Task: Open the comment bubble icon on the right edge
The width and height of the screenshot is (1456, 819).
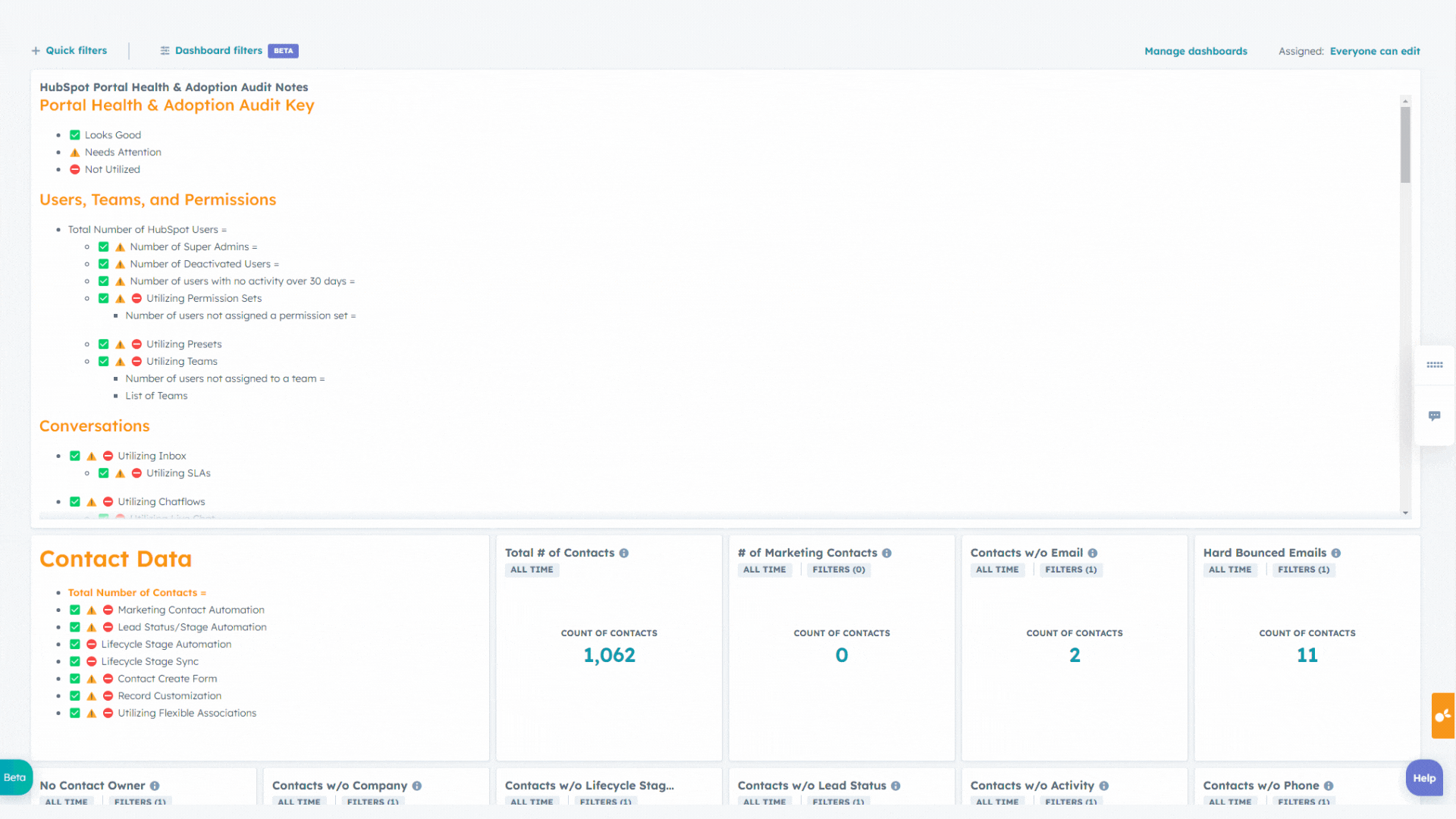Action: tap(1435, 416)
